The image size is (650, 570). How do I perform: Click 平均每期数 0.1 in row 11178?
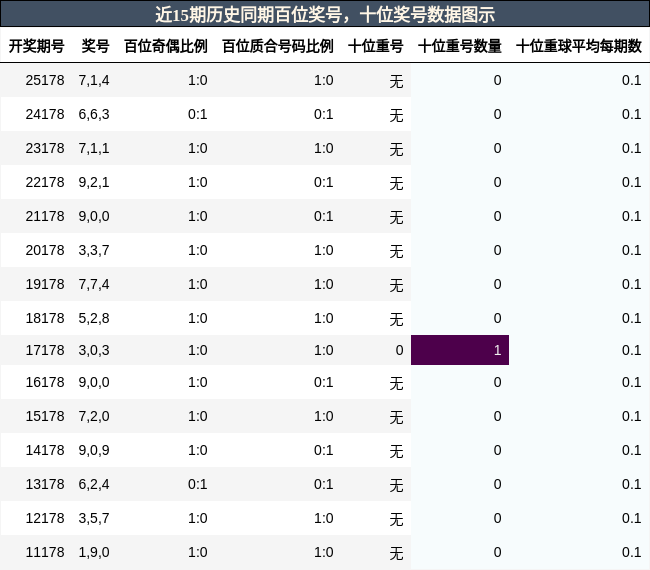click(x=631, y=552)
